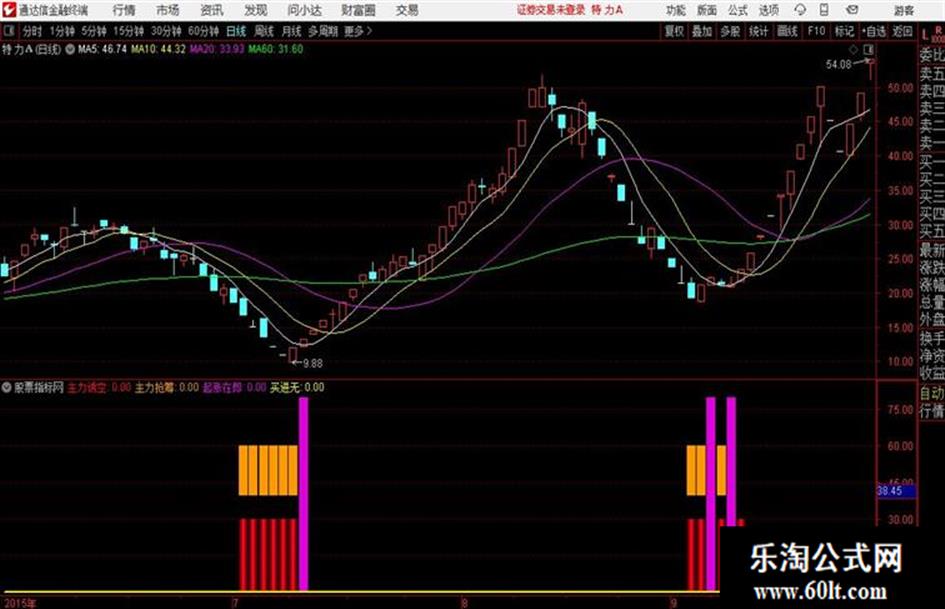Viewport: 945px width, 609px height.
Task: Click the diamond icon at chart top-right
Action: [x=853, y=49]
